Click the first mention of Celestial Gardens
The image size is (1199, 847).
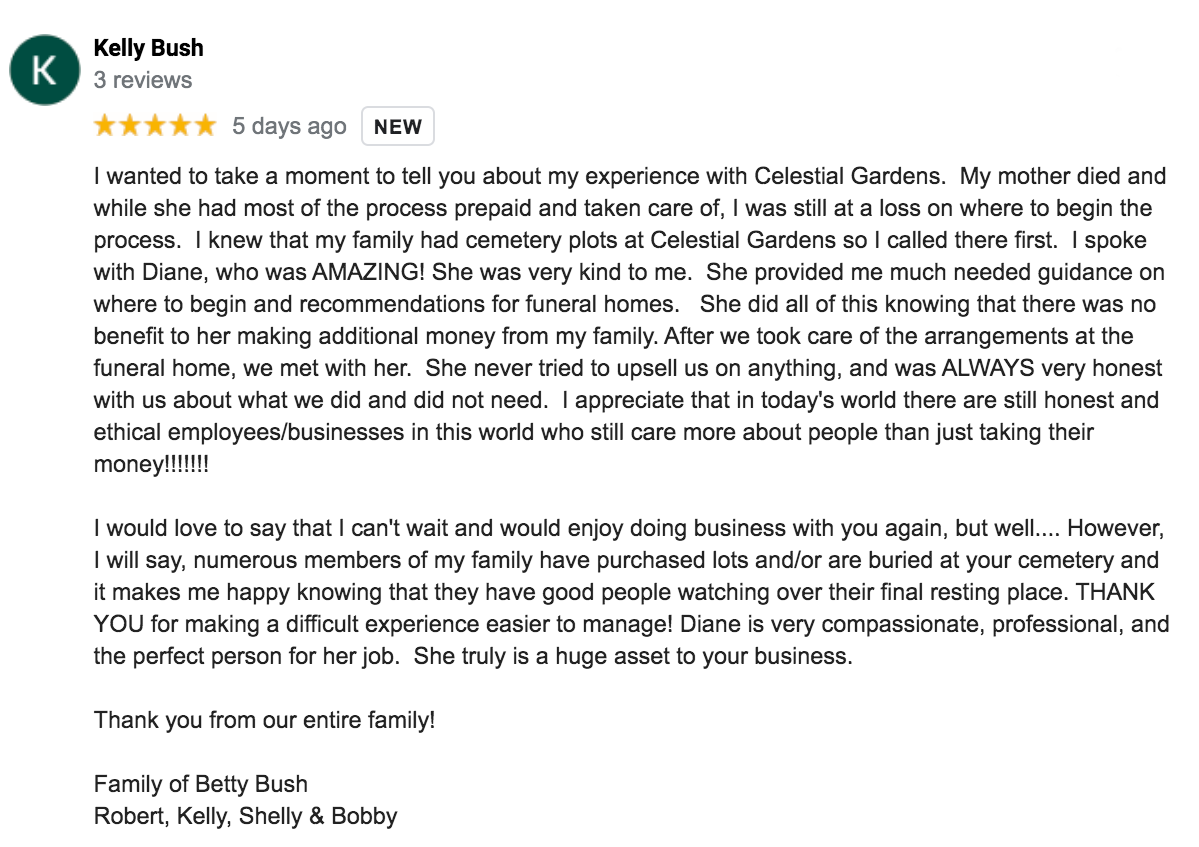(x=848, y=176)
